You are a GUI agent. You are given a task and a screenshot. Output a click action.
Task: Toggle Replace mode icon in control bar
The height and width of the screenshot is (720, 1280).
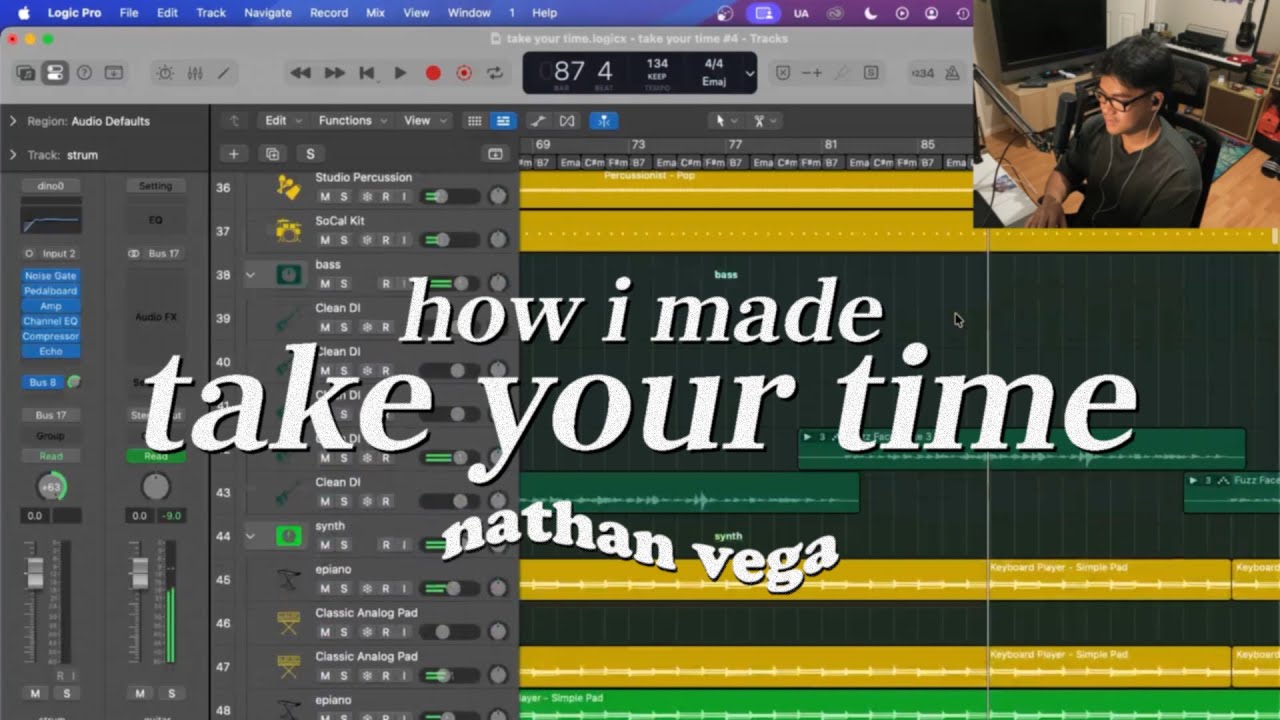click(783, 73)
